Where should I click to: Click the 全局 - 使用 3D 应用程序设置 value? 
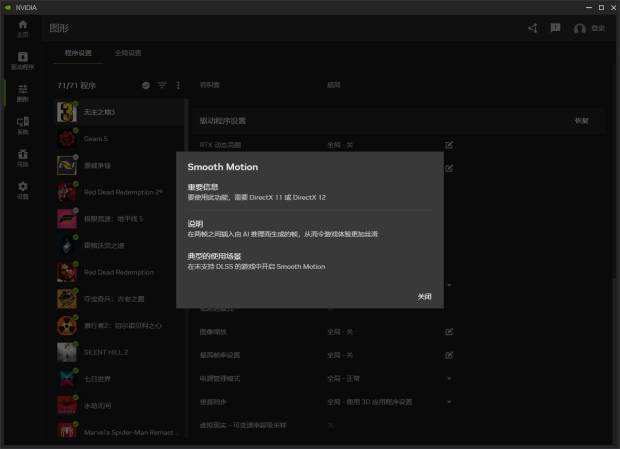(369, 402)
